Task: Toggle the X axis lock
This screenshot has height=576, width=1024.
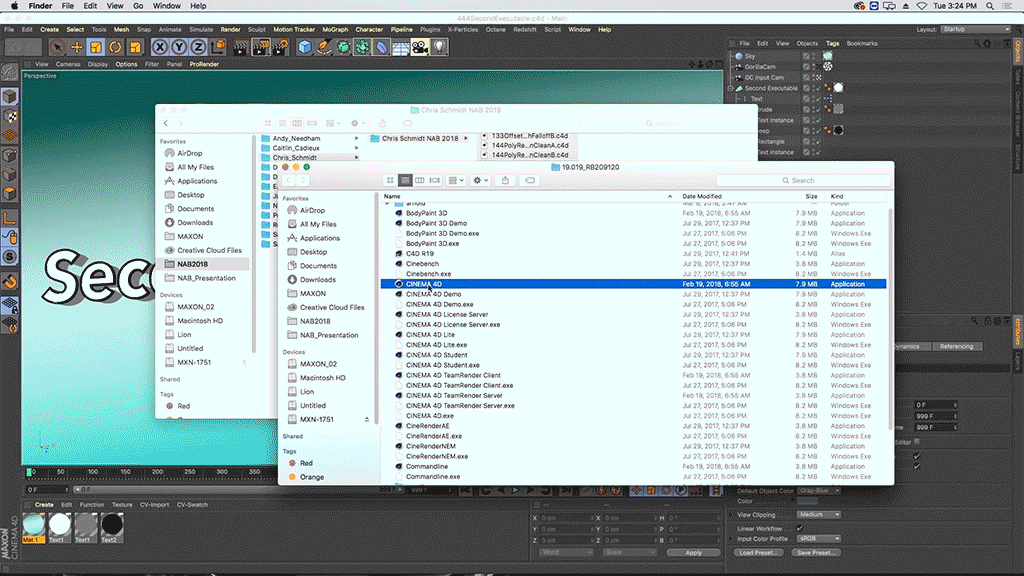Action: point(159,47)
